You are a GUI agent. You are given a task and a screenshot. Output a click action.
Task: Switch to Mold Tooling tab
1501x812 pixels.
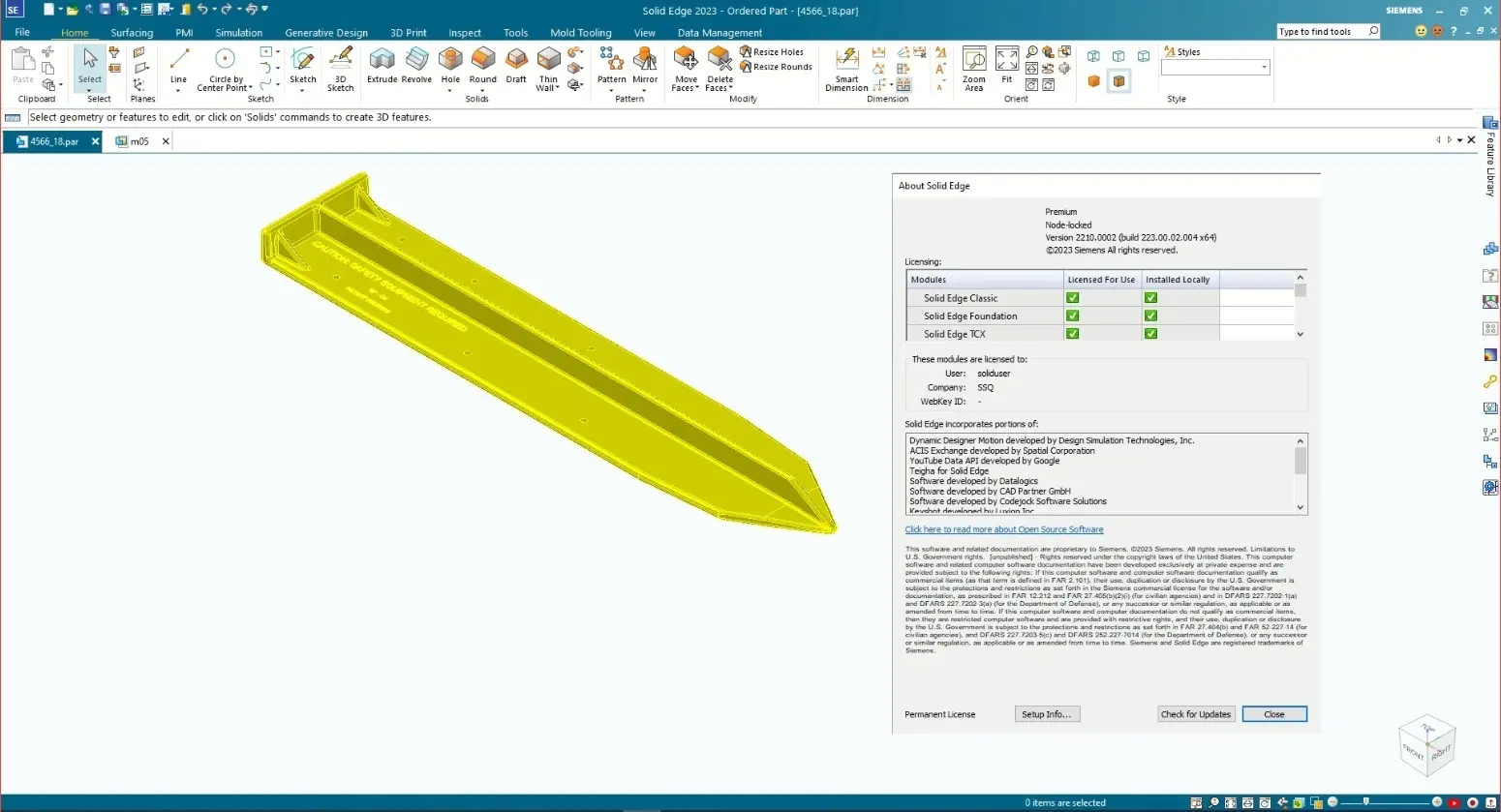click(581, 33)
